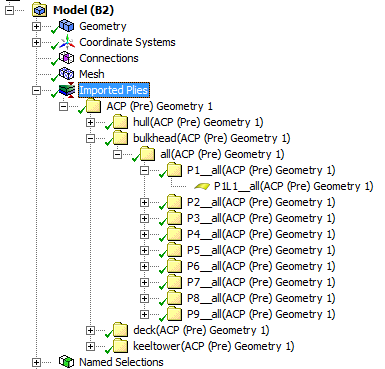The height and width of the screenshot is (369, 385).
Task: Collapse the P1__all folder node
Action: (144, 170)
